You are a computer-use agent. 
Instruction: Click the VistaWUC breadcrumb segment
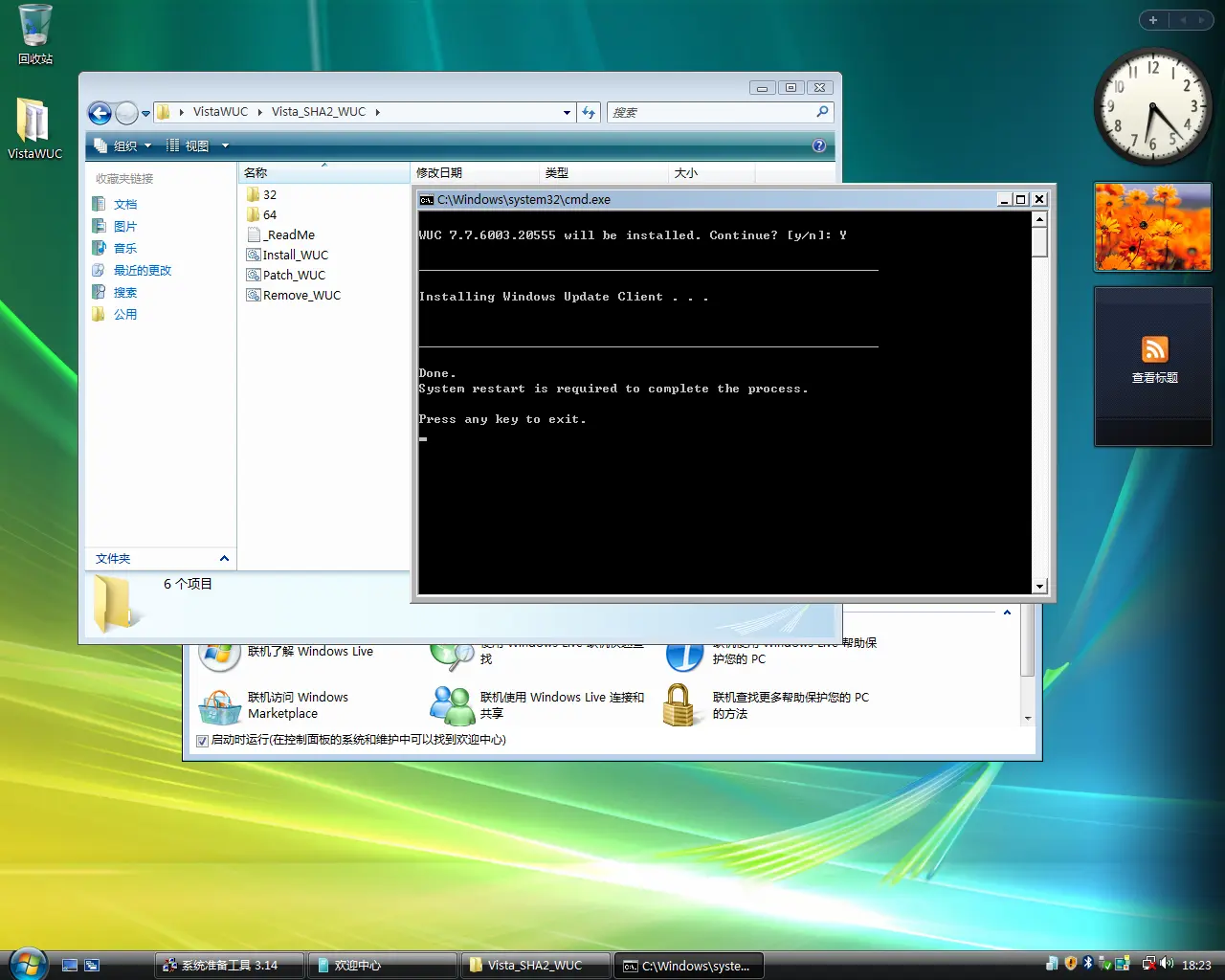(x=220, y=112)
